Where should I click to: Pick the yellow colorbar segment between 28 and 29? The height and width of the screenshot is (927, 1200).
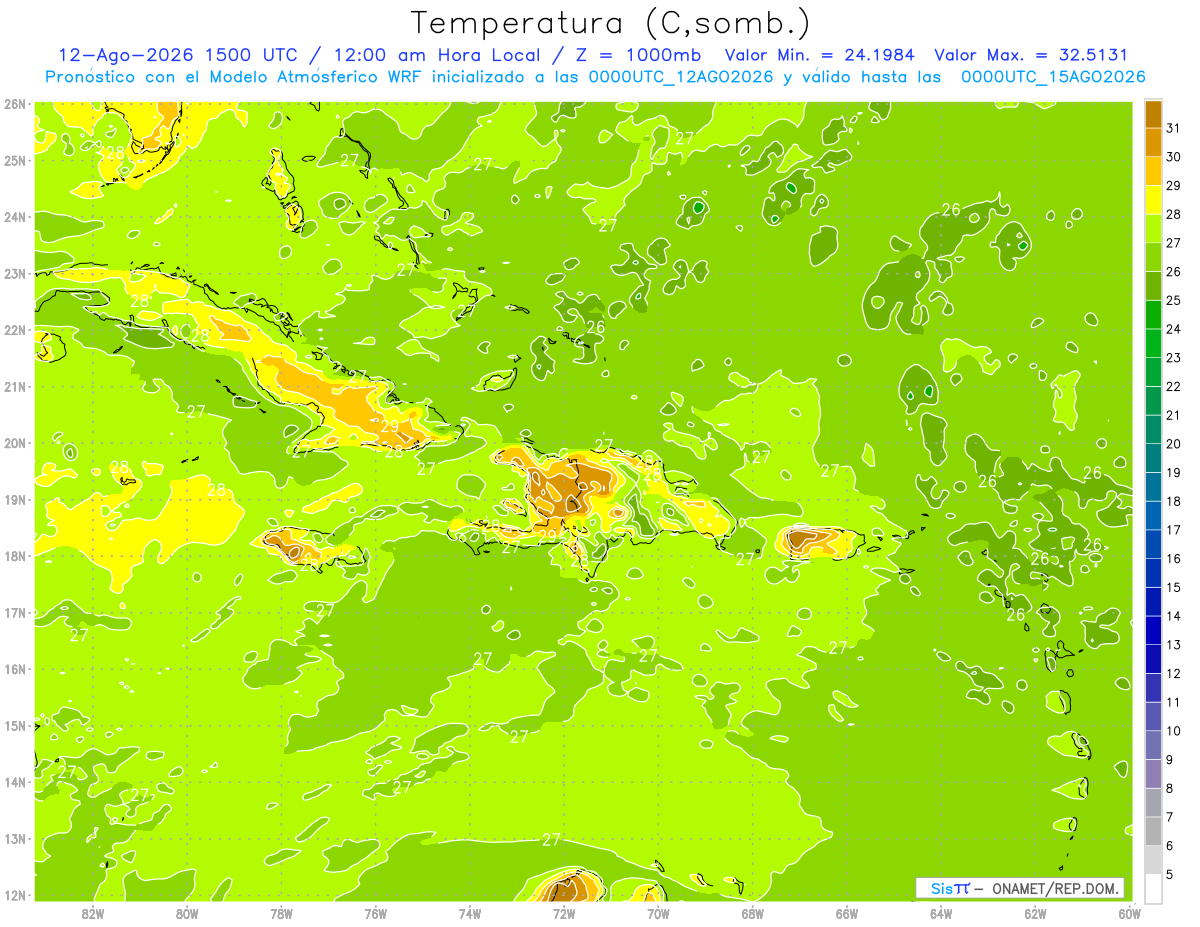tap(1152, 200)
